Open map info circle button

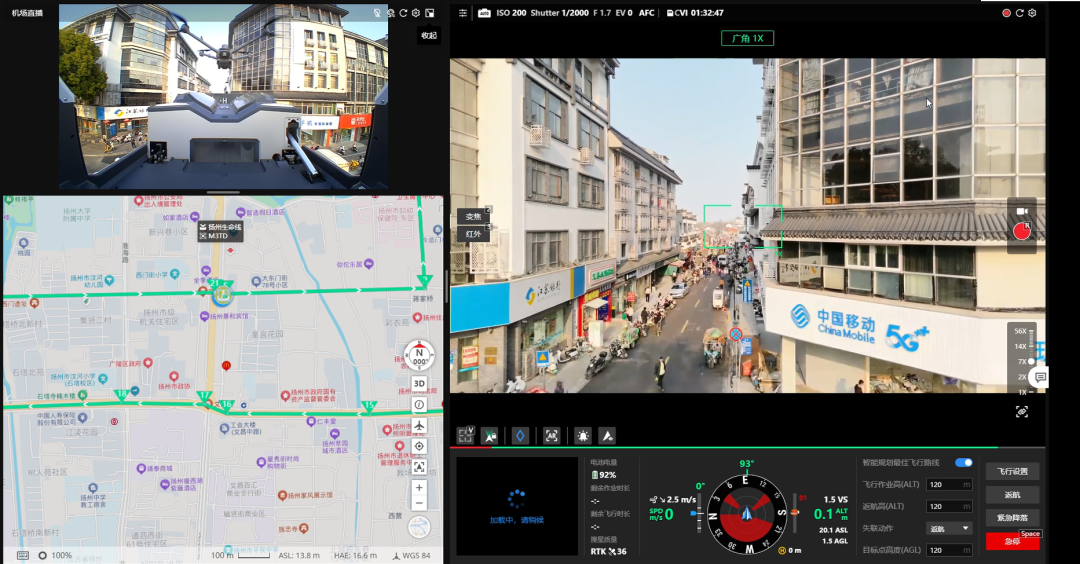tap(419, 405)
